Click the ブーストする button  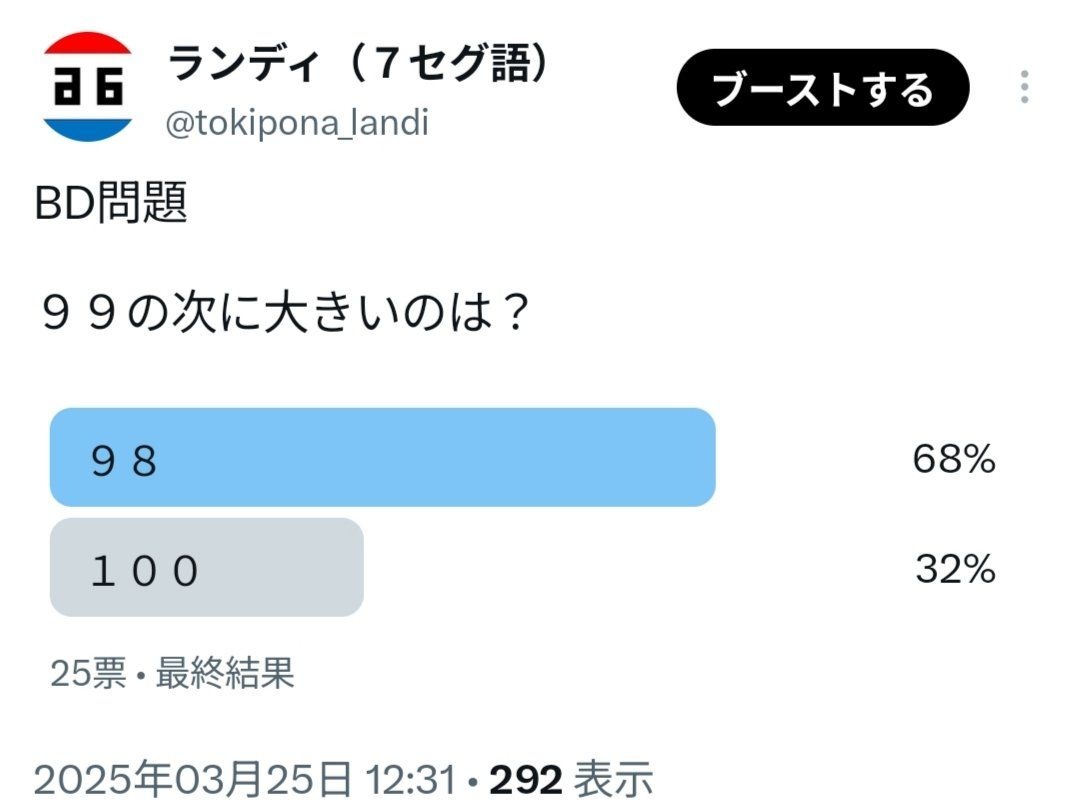[x=822, y=87]
